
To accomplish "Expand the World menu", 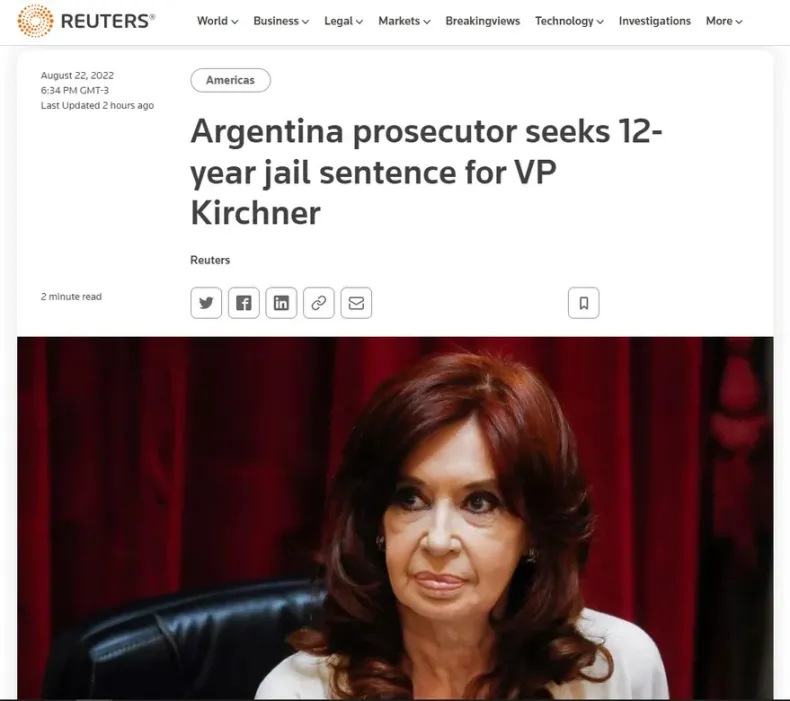I will [x=217, y=21].
